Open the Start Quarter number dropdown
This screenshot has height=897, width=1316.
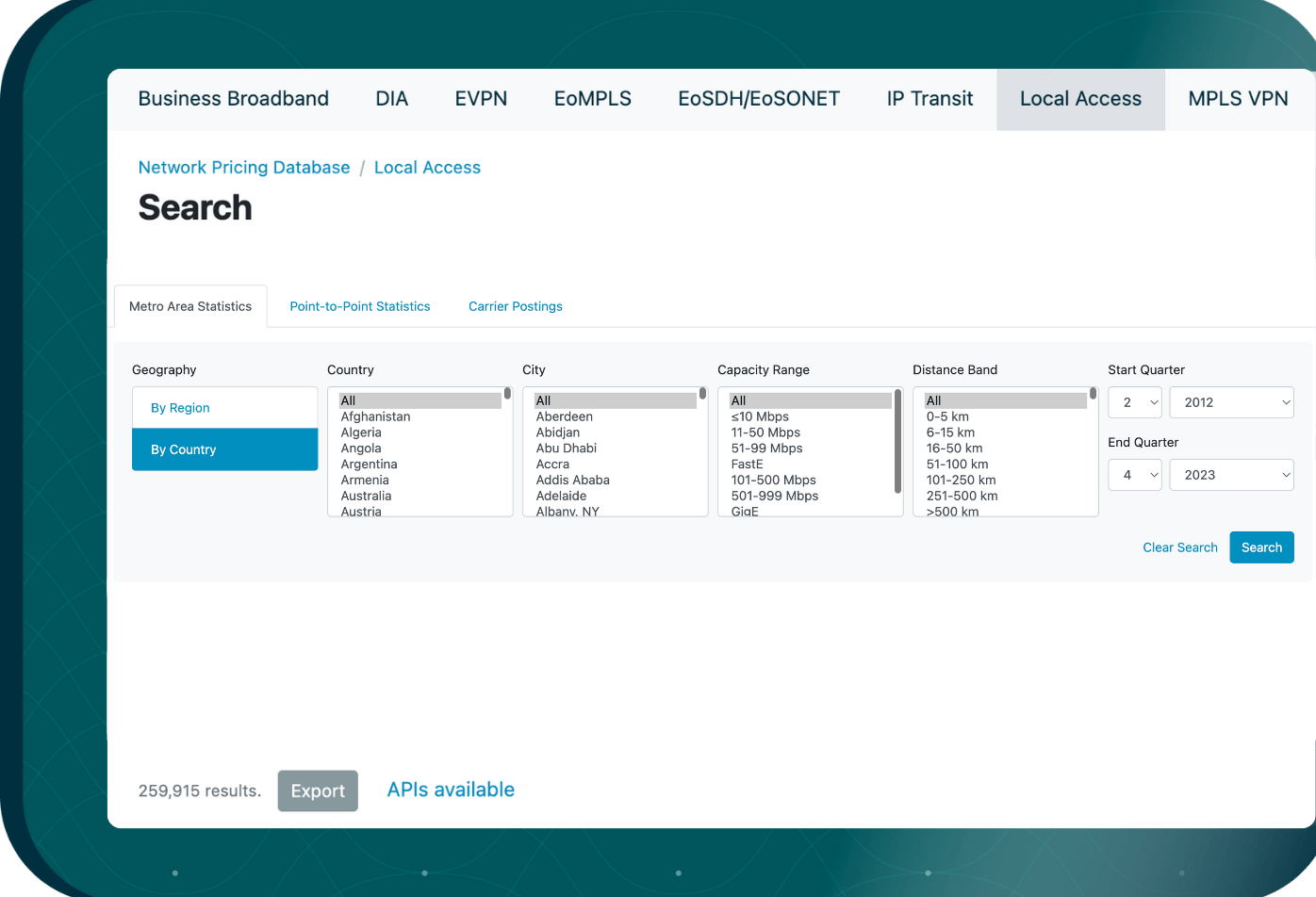point(1134,402)
